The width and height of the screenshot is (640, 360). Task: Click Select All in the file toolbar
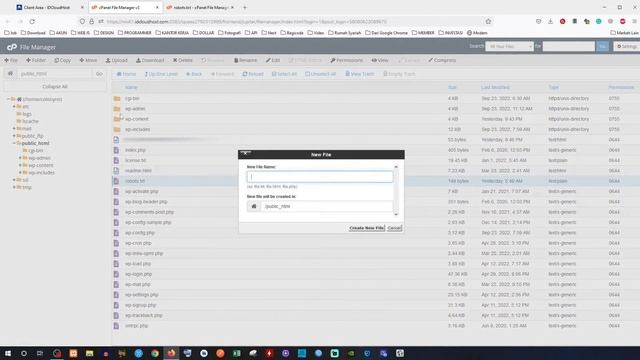(x=284, y=74)
